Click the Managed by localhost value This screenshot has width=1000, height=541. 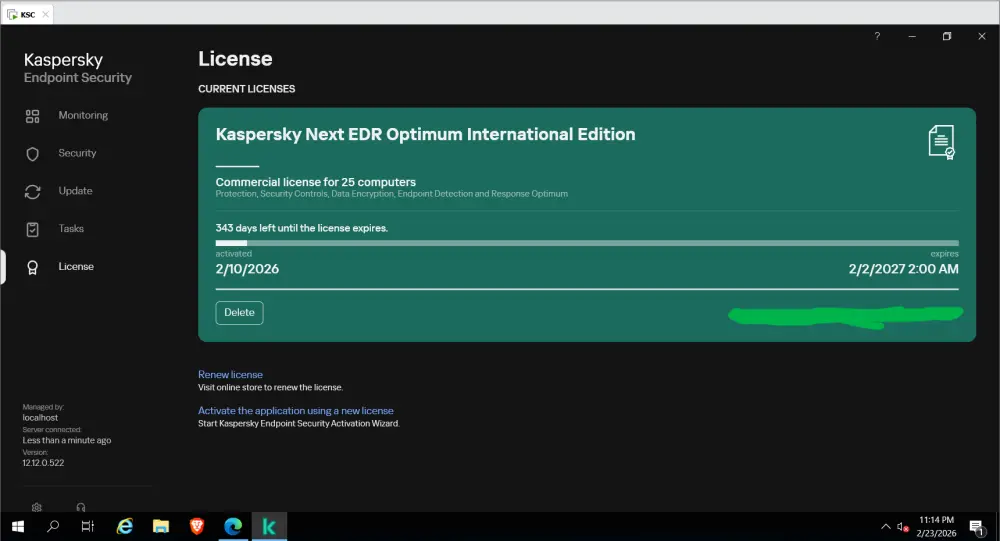tap(40, 418)
